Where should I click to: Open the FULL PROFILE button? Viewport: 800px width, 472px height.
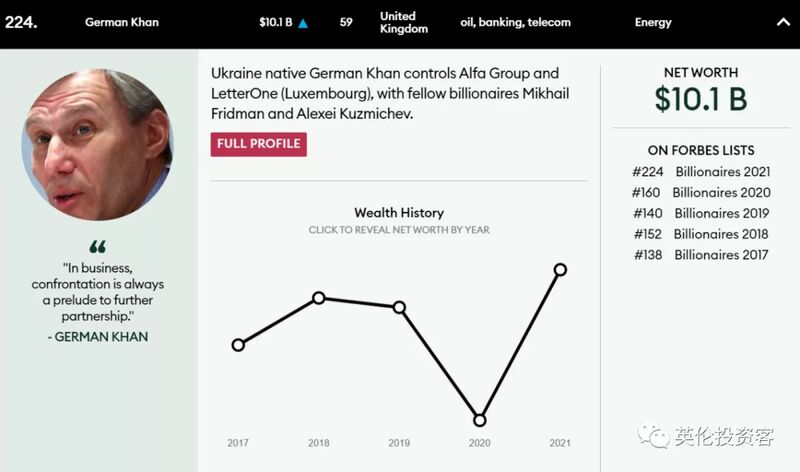point(259,144)
